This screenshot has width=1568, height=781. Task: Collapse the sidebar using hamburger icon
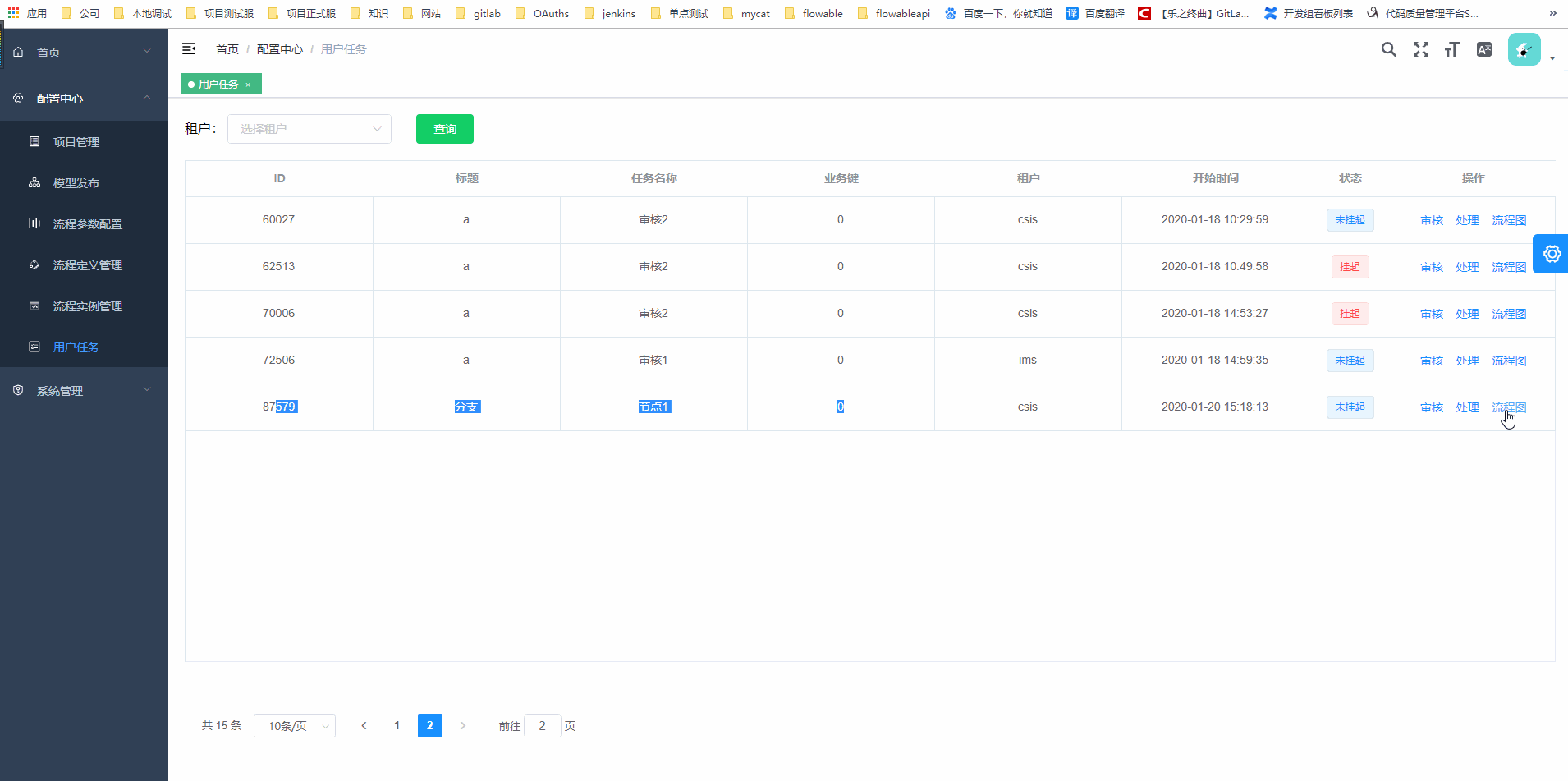point(189,49)
